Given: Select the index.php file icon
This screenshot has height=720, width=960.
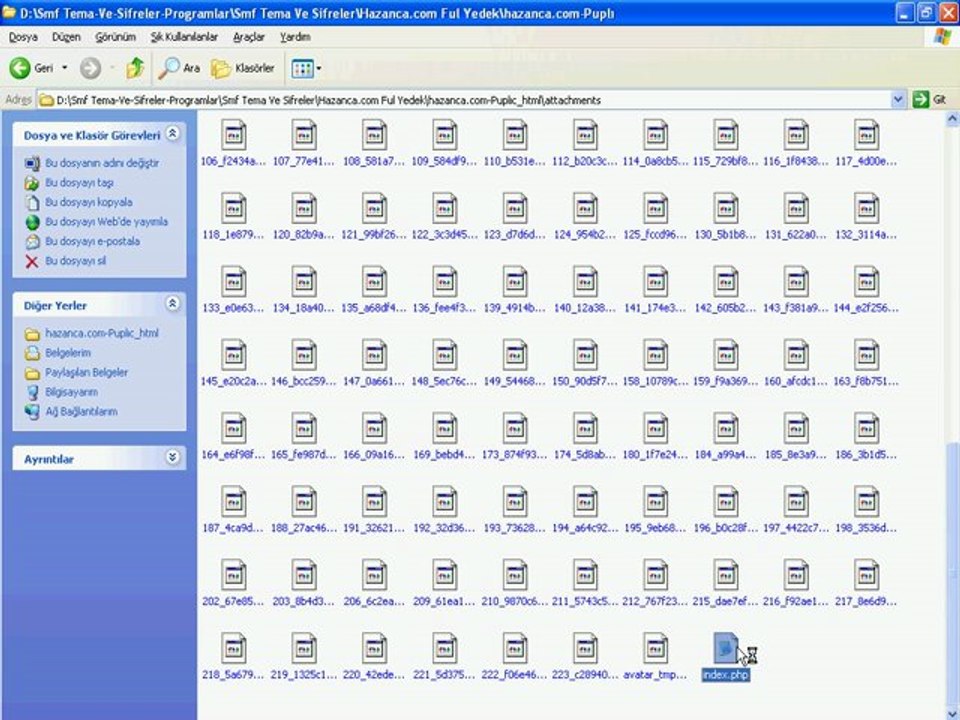Looking at the screenshot, I should (726, 648).
